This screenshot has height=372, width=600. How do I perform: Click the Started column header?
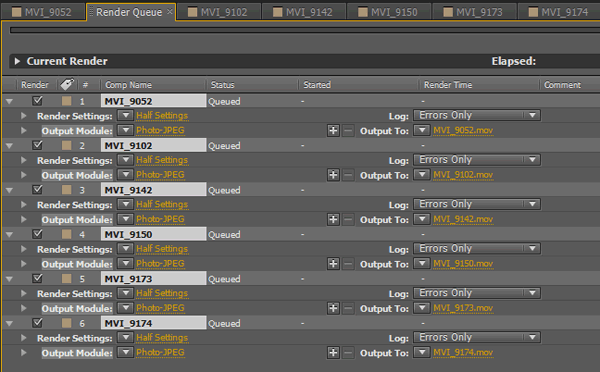(317, 85)
